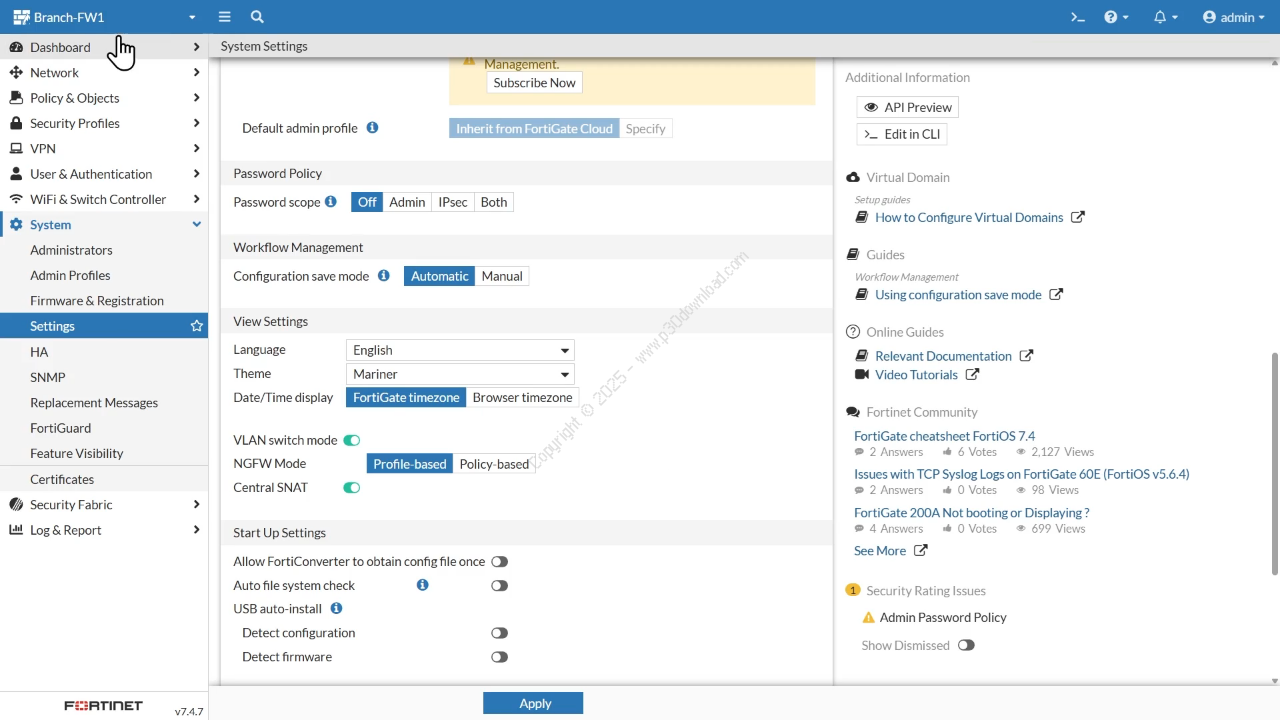Click info icon for Auto file system check
Viewport: 1280px width, 720px height.
[423, 585]
